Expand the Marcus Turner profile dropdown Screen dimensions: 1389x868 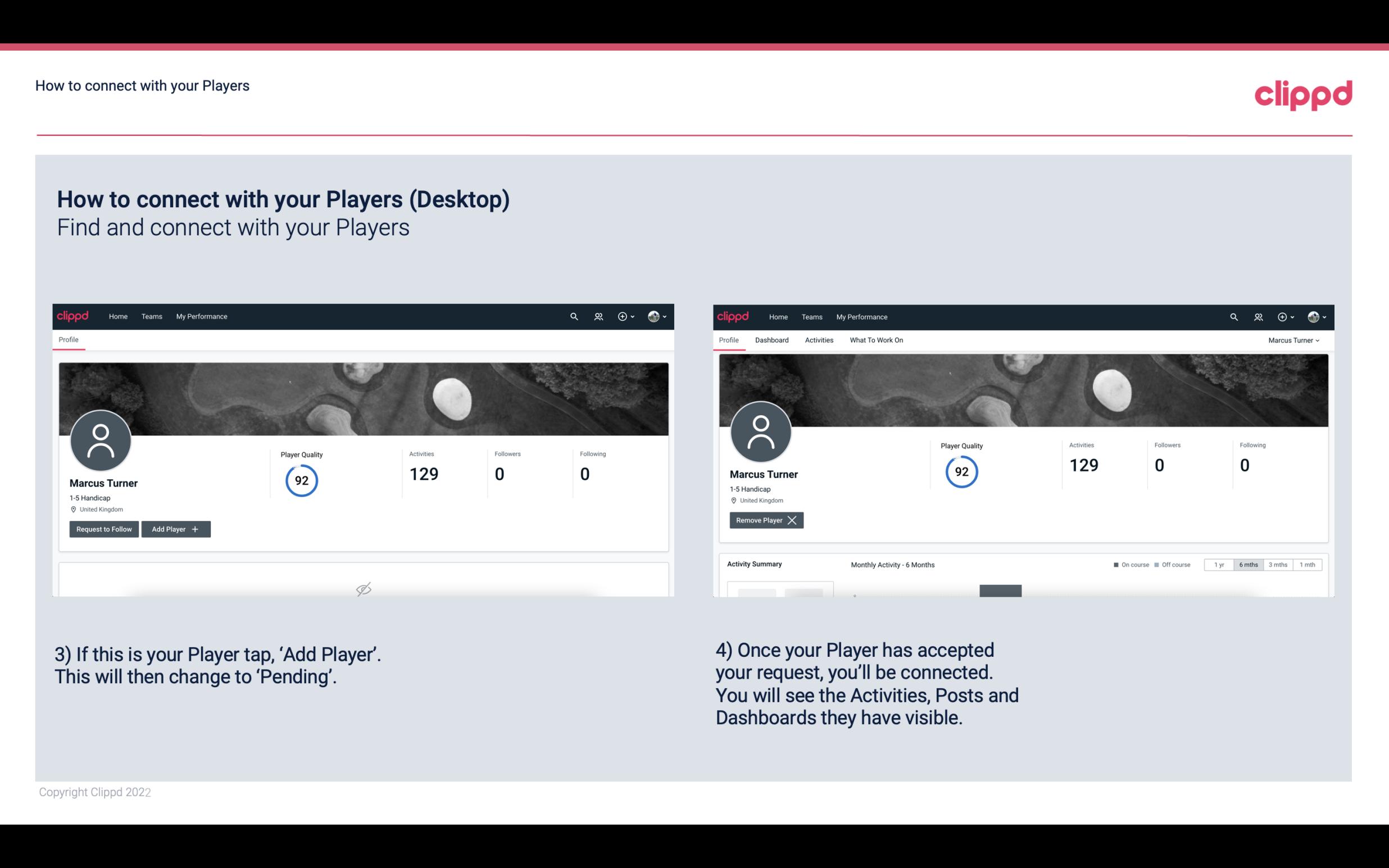tap(1294, 340)
